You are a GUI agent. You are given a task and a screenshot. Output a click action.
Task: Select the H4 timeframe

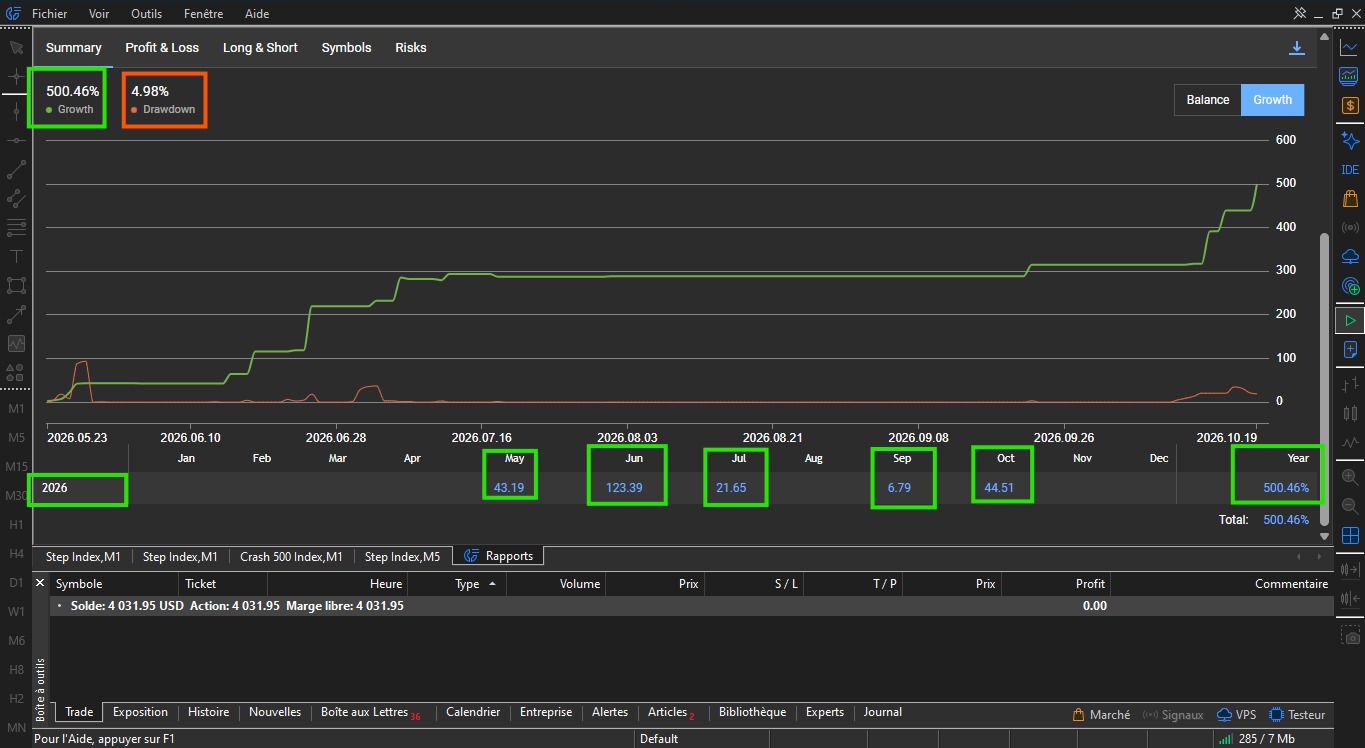click(16, 553)
